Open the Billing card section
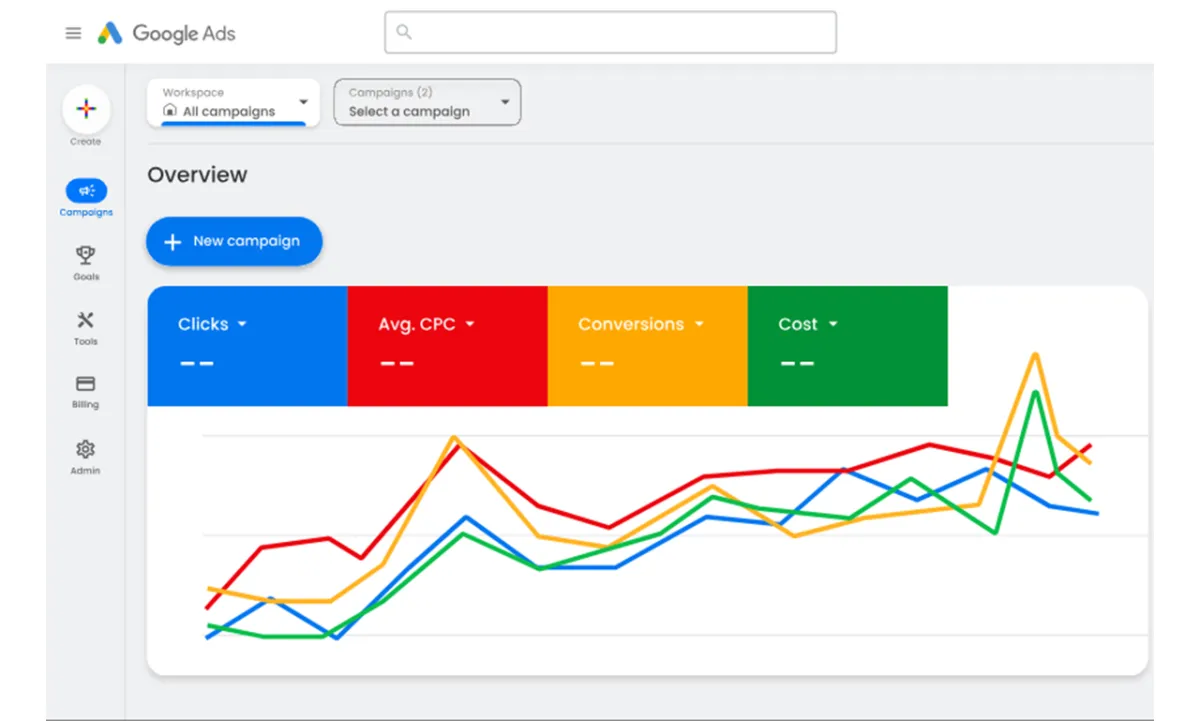Viewport: 1200px width, 721px height. tap(86, 391)
